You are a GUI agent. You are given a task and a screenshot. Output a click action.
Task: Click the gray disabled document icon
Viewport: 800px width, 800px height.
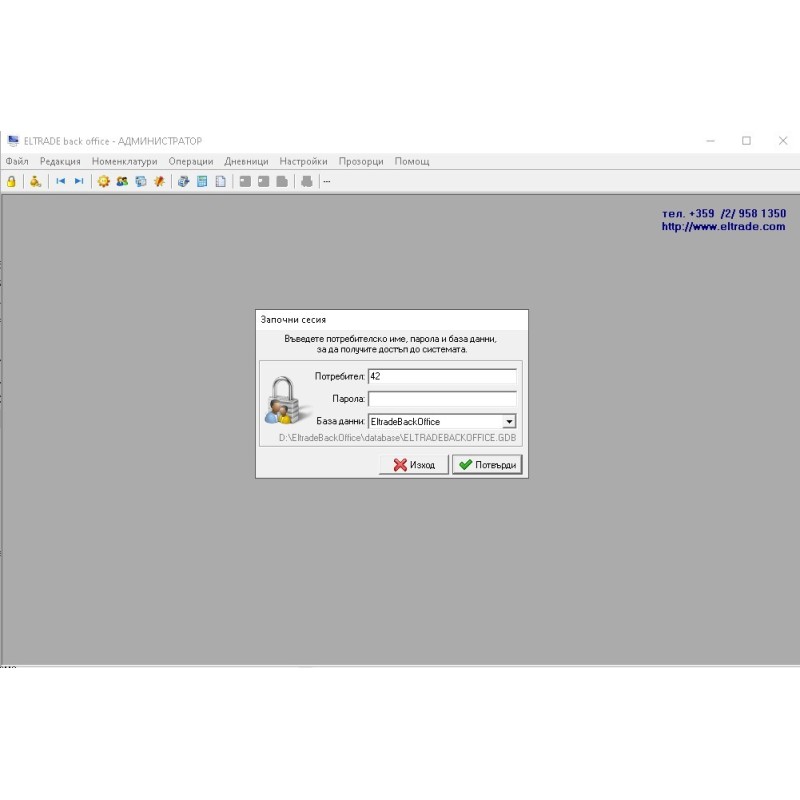[282, 181]
